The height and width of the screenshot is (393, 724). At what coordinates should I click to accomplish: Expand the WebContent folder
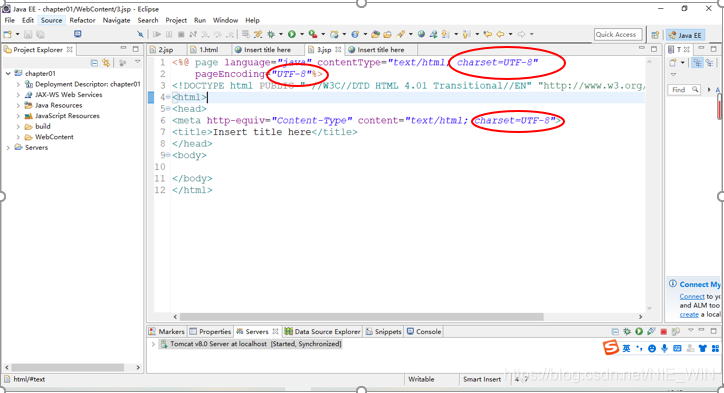[x=18, y=137]
